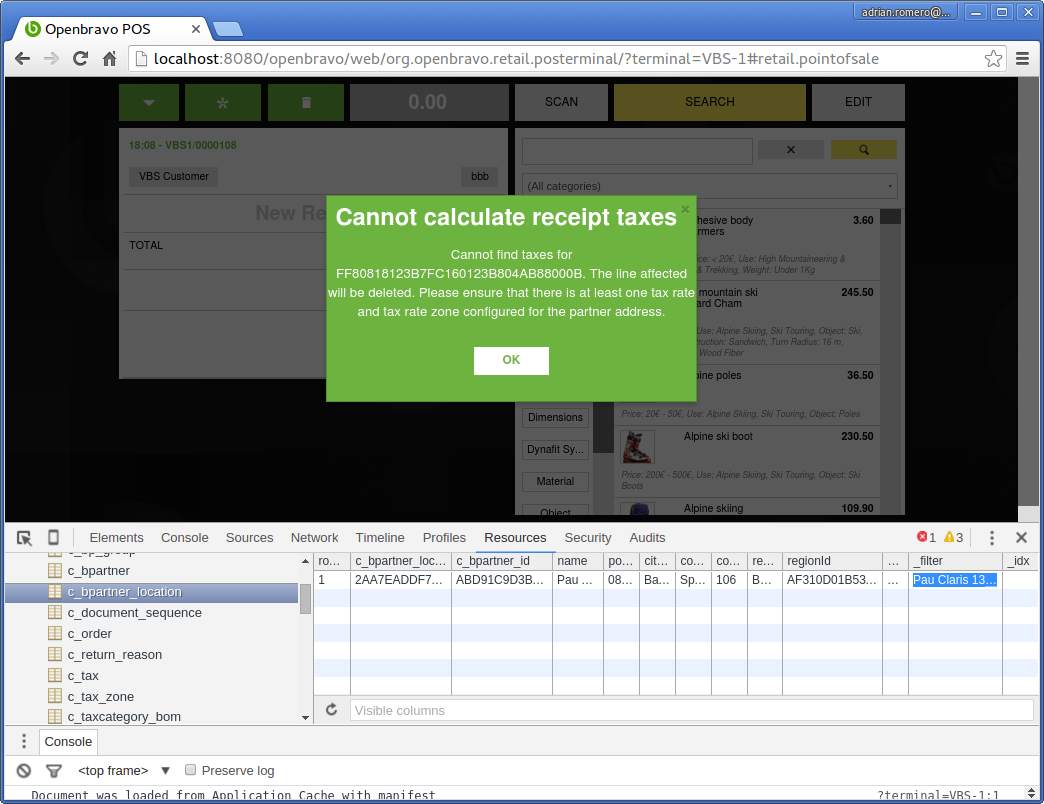
Task: Click the bbb address button
Action: tap(479, 176)
